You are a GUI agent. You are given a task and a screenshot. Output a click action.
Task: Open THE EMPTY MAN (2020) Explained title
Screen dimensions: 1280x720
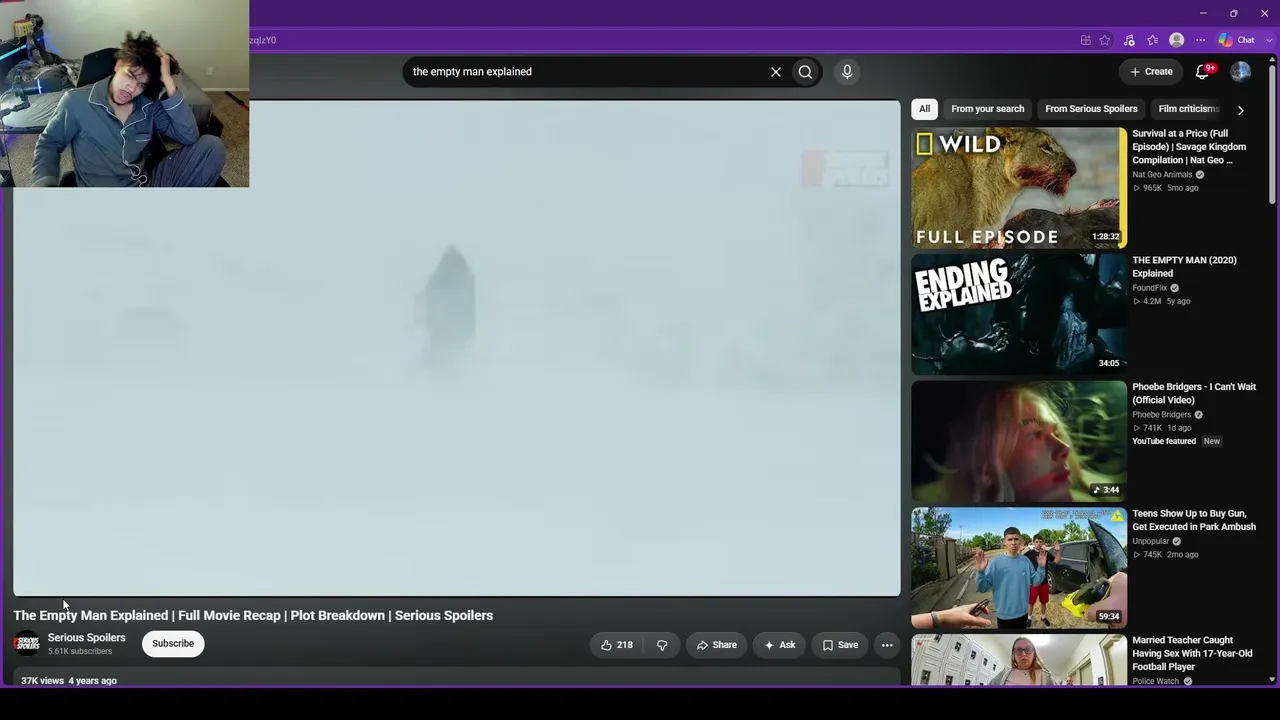pyautogui.click(x=1184, y=266)
